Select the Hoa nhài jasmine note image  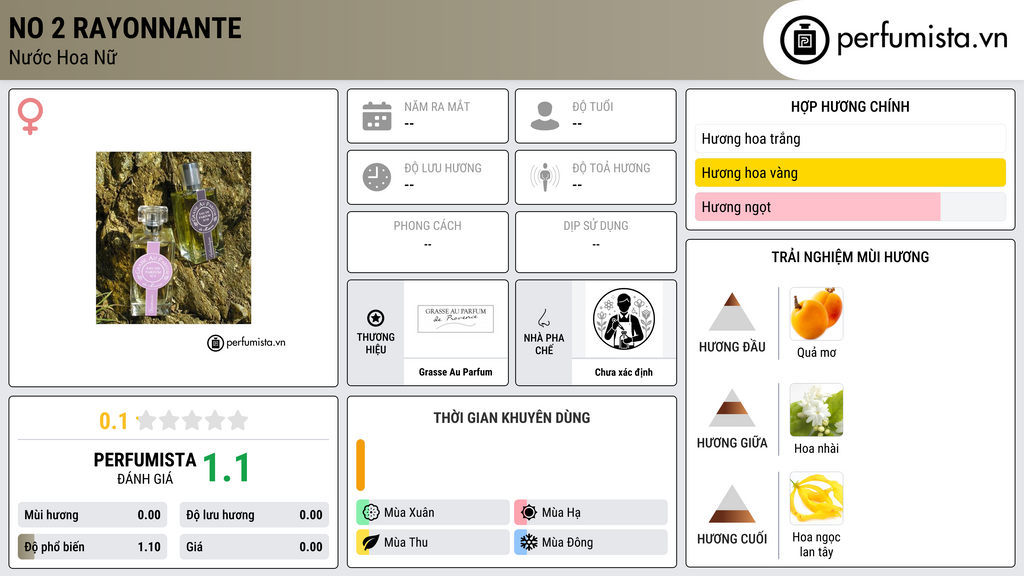pos(816,410)
